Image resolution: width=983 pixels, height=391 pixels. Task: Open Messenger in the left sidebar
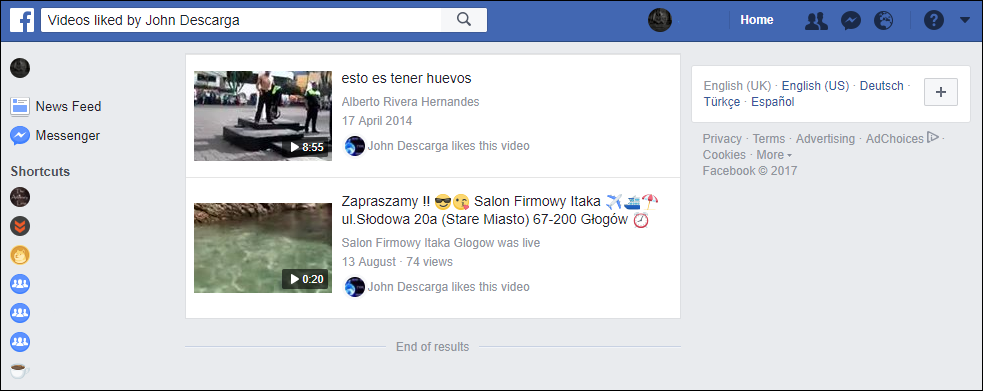click(68, 135)
